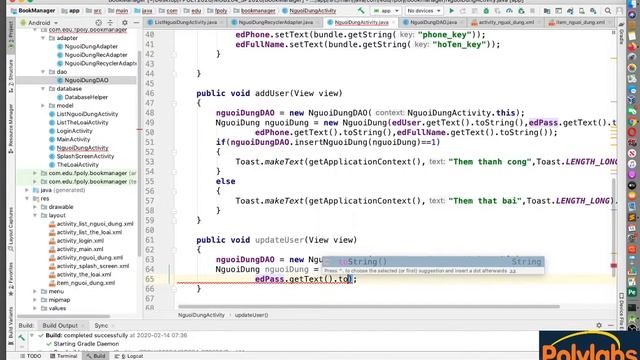Open the Structure side tool window
This screenshot has width=640, height=360.
tap(11, 76)
